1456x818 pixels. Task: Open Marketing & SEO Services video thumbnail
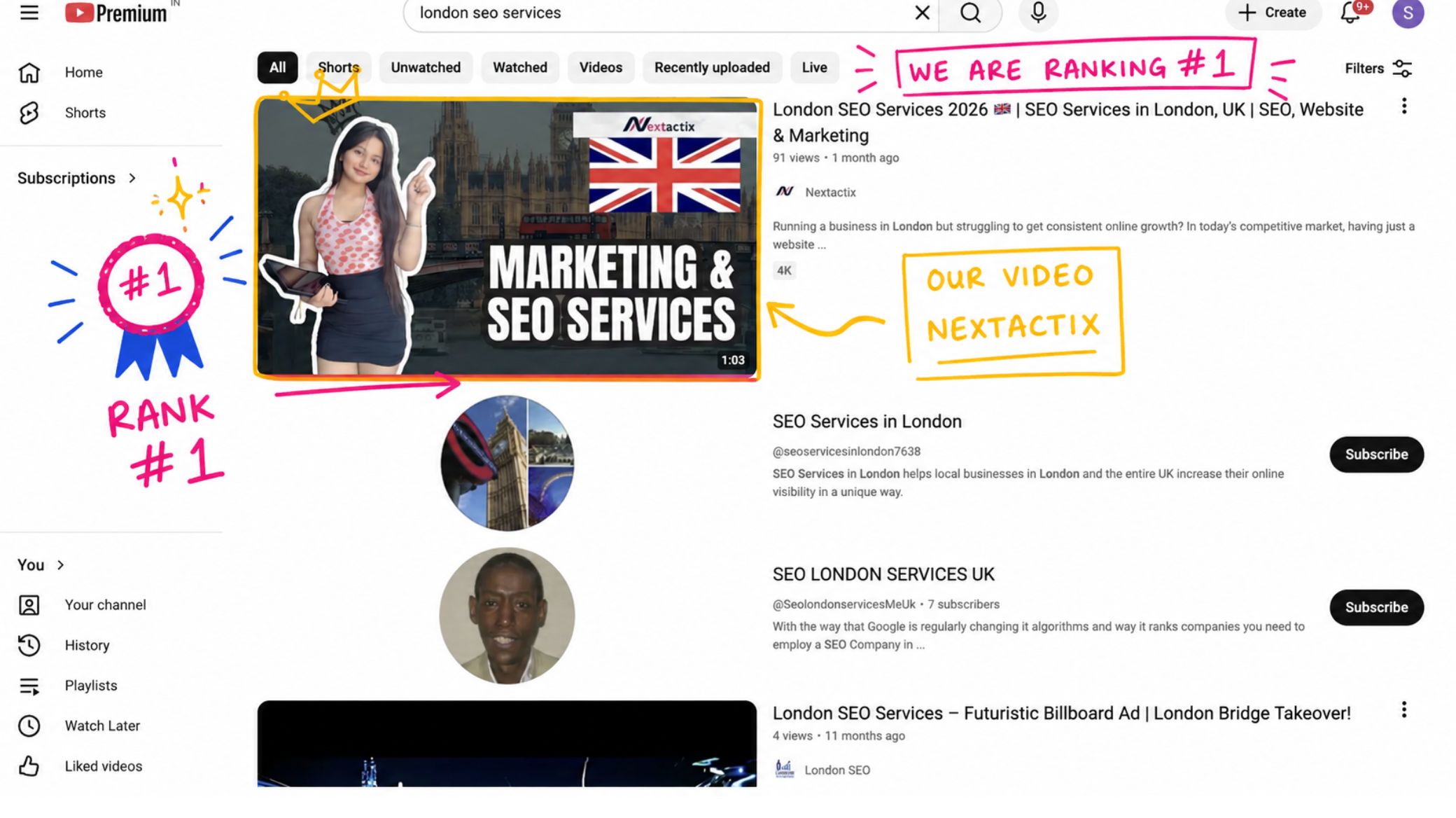click(507, 237)
